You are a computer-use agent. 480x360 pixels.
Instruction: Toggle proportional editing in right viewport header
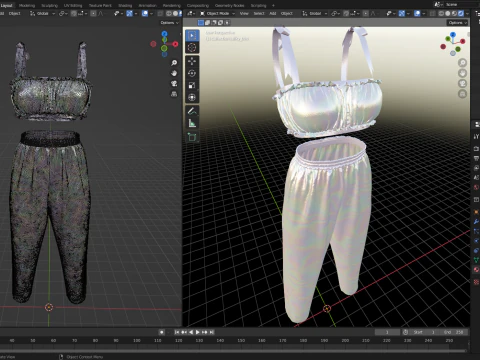(366, 13)
